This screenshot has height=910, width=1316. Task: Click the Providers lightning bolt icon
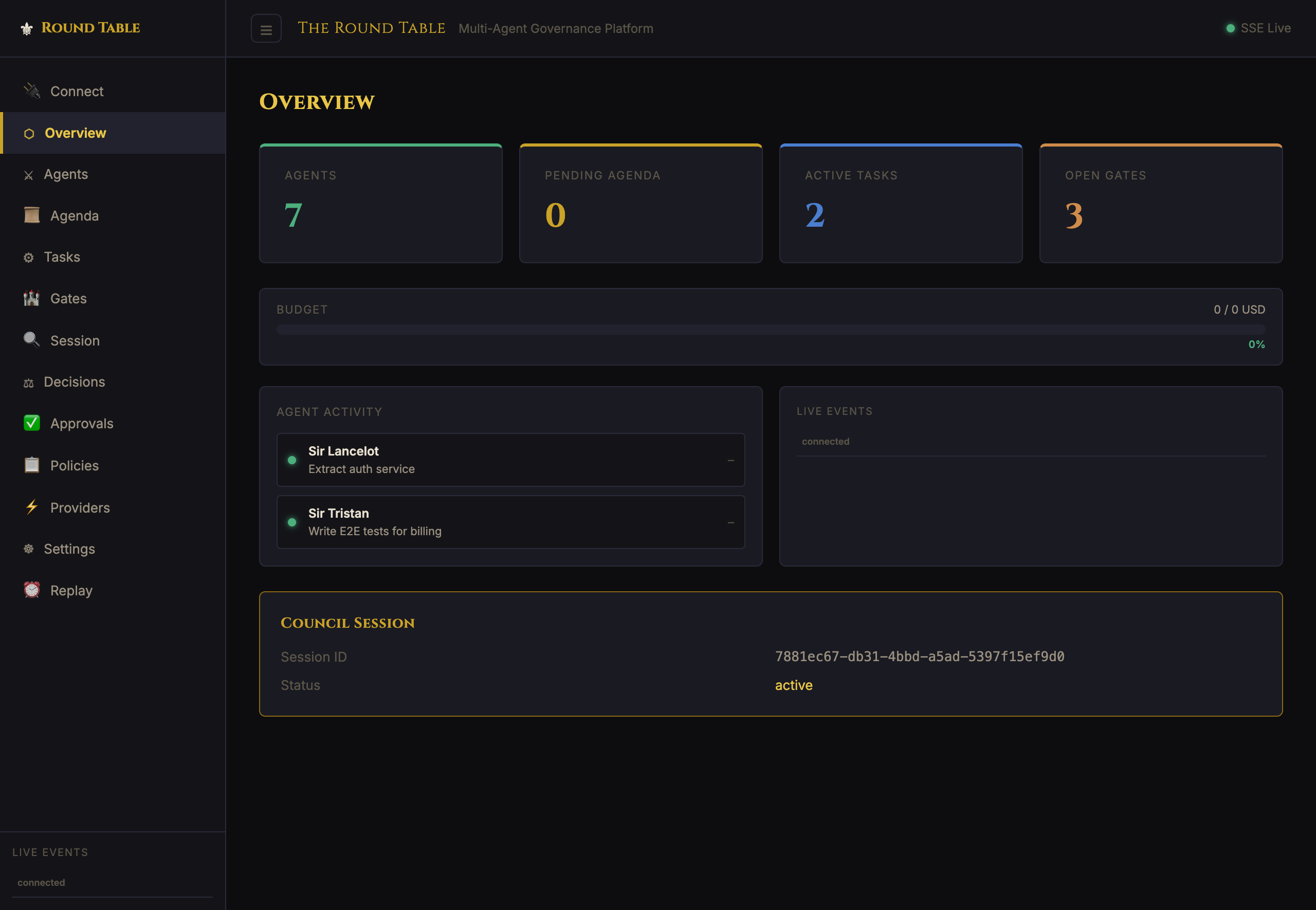pyautogui.click(x=32, y=507)
